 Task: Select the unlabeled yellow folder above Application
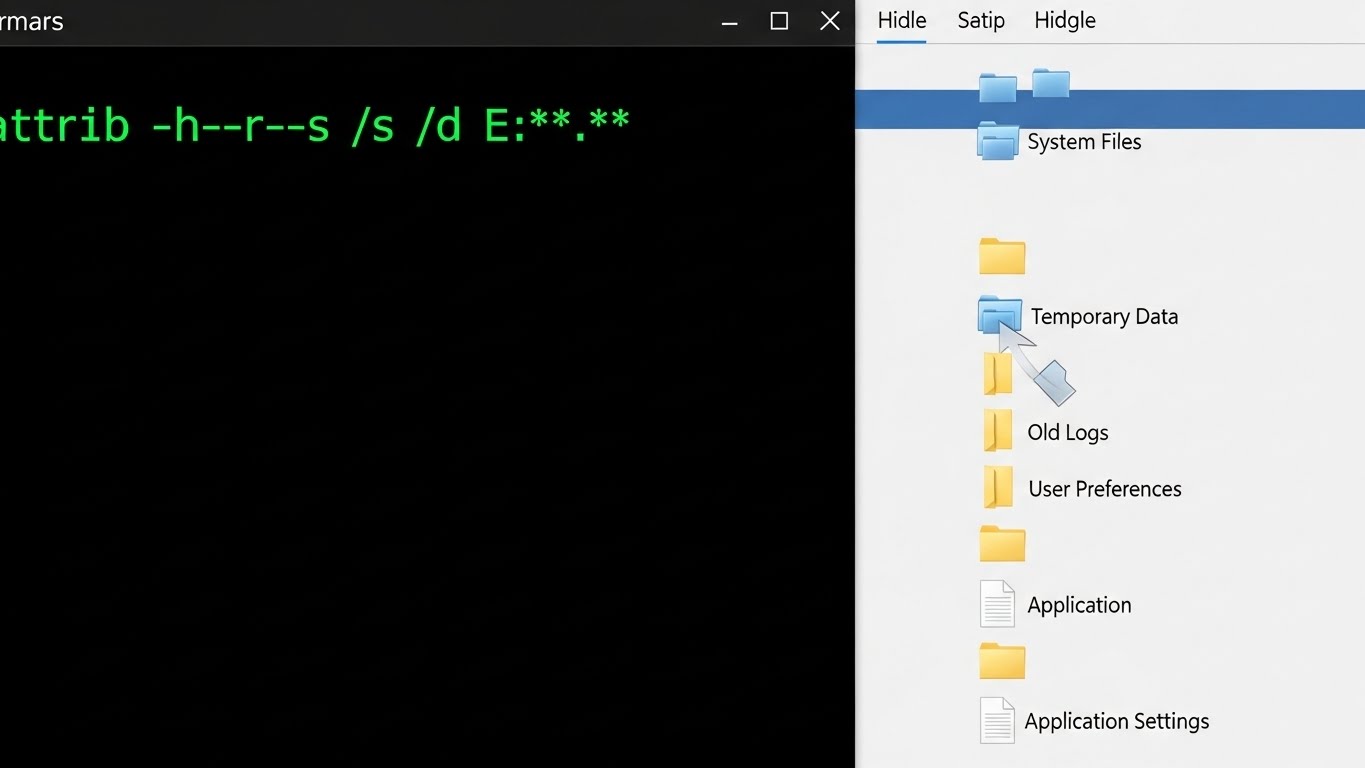click(x=1002, y=544)
